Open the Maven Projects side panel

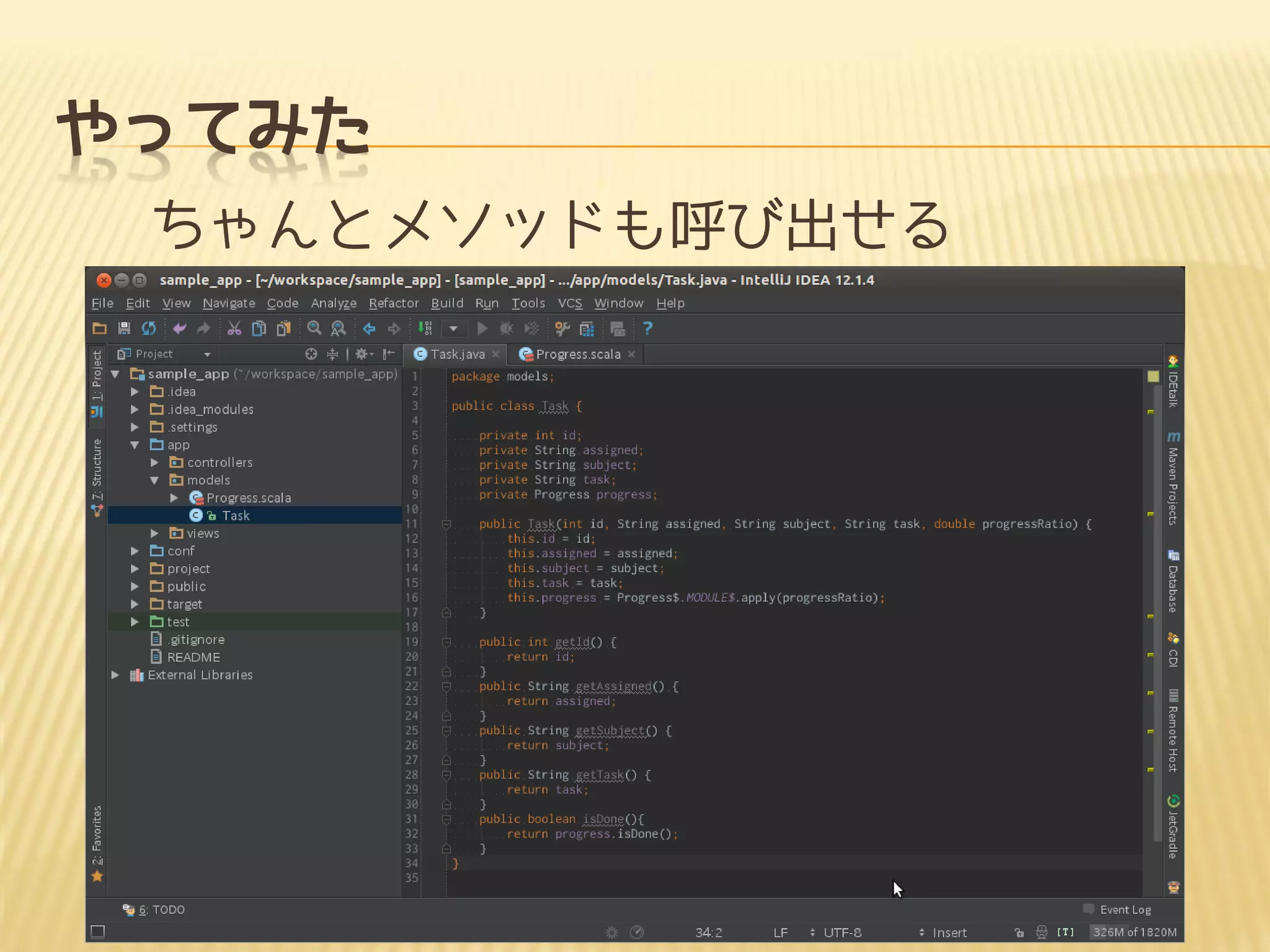click(x=1173, y=480)
